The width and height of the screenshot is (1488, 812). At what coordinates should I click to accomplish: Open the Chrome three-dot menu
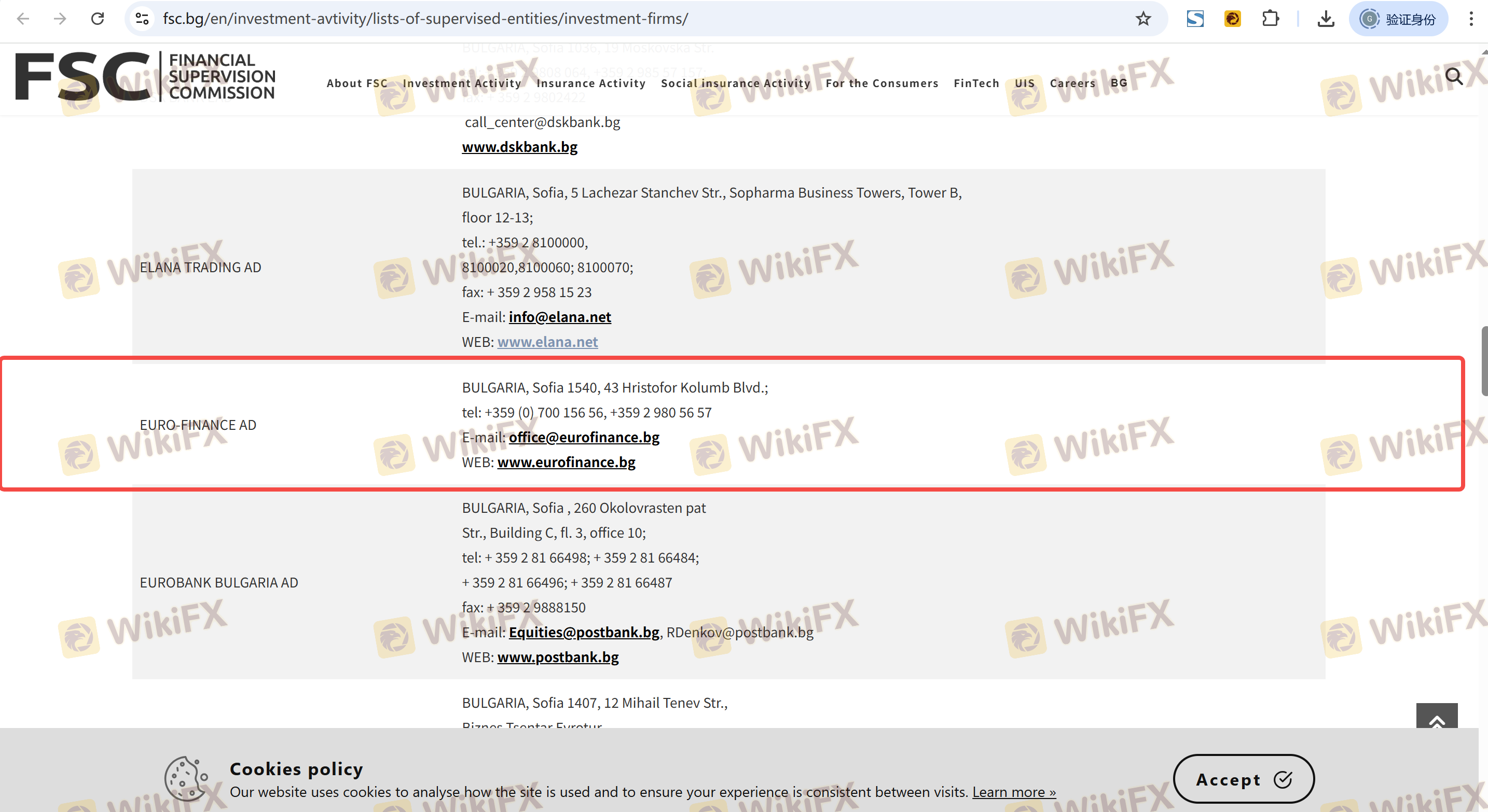pos(1471,19)
